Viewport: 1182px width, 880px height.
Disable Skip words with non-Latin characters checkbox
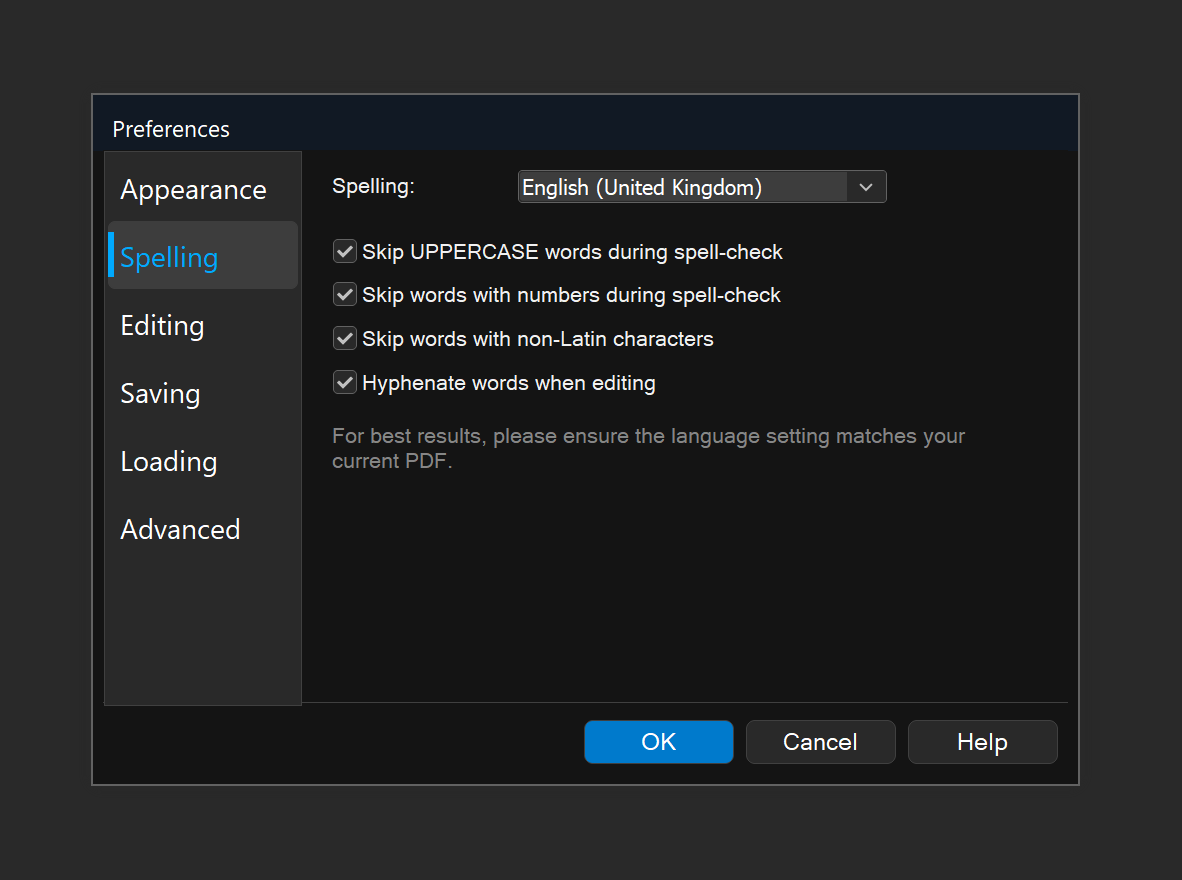tap(345, 339)
